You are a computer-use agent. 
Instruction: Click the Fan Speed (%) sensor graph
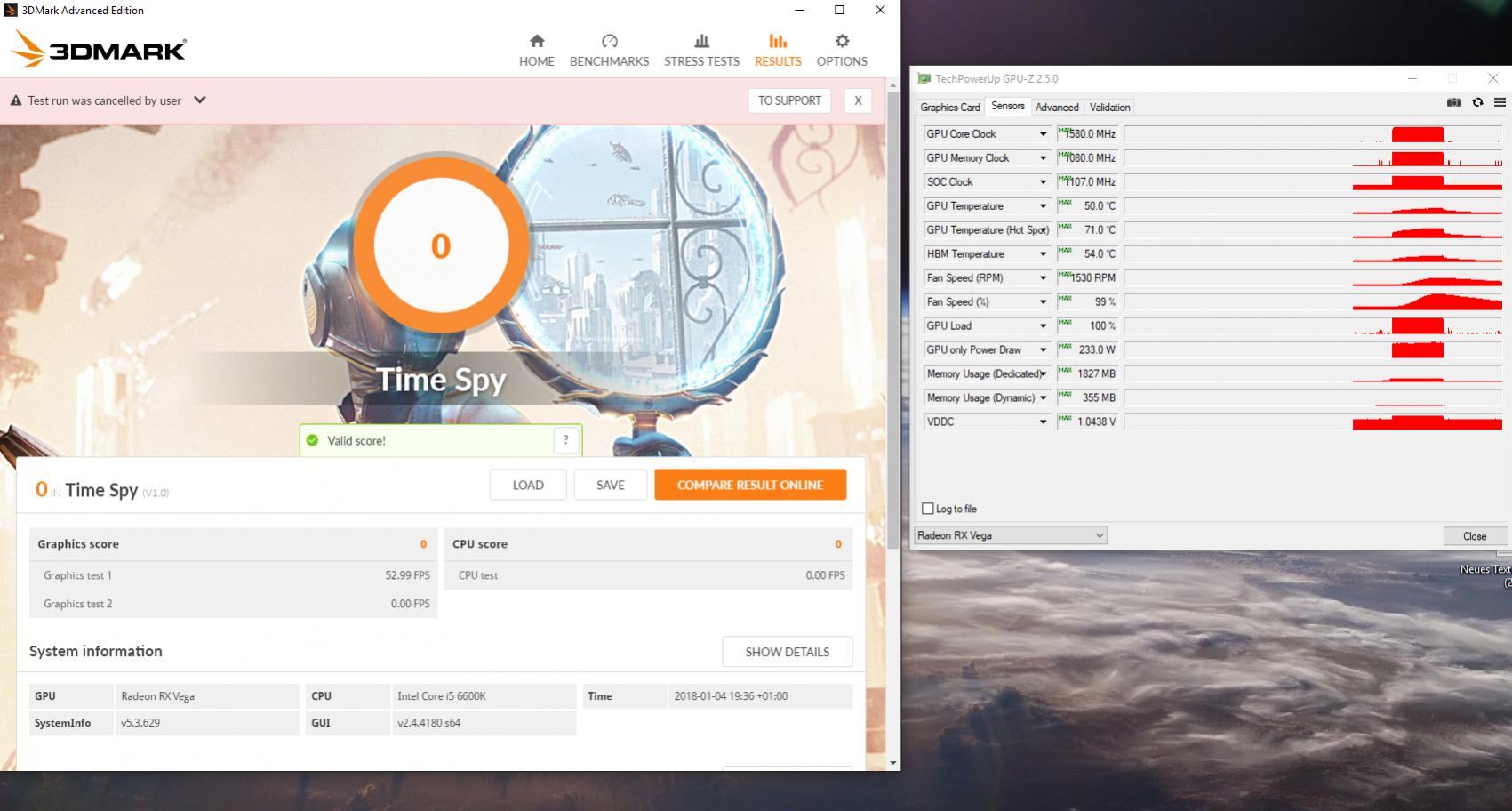click(x=1313, y=302)
